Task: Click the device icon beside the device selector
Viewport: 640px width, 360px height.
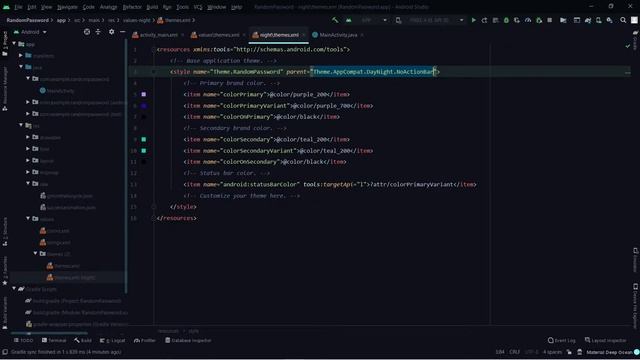Action: tap(398, 20)
